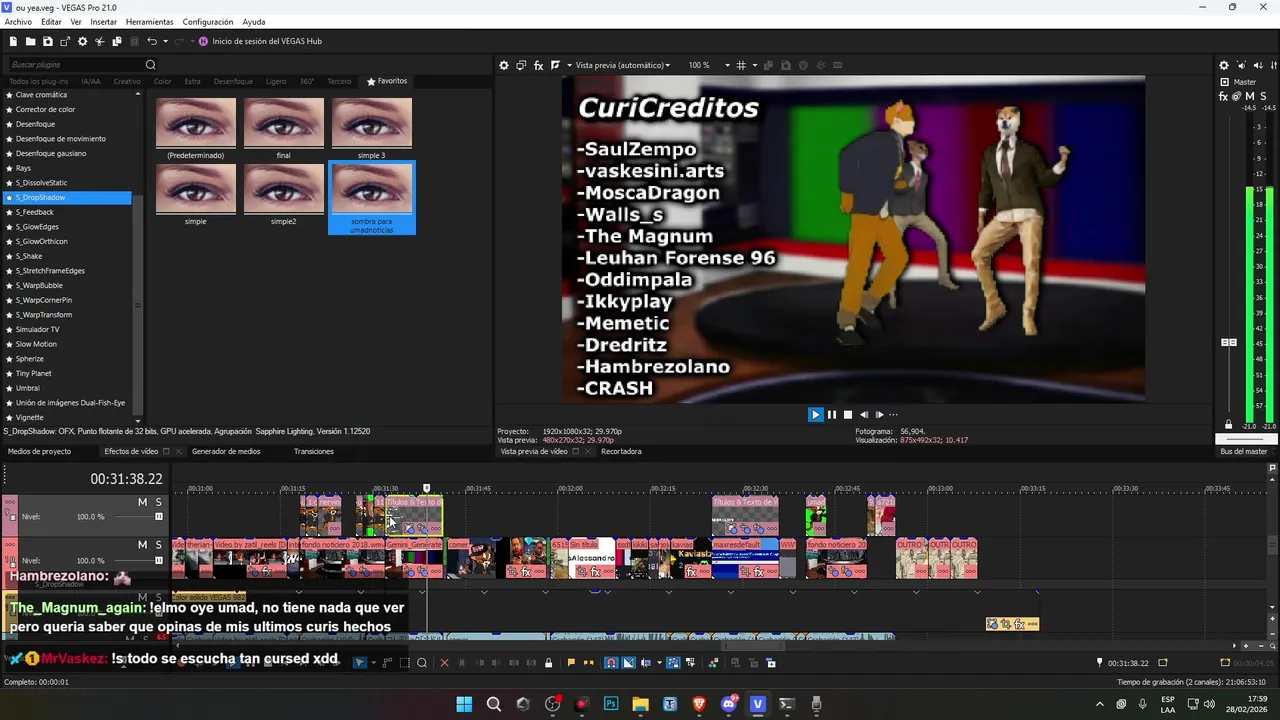
Task: Toggle auto ripple button in timeline toolbar
Action: click(646, 662)
